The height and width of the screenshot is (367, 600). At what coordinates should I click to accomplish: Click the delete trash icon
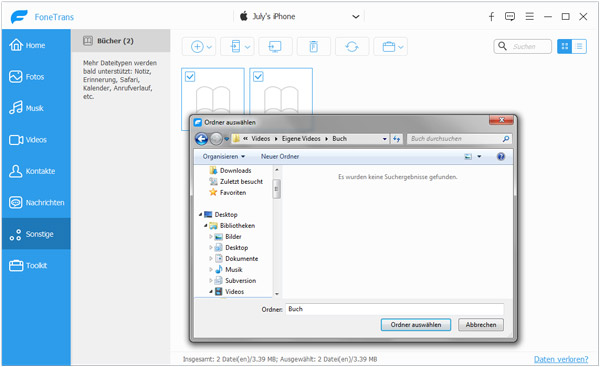[x=313, y=47]
